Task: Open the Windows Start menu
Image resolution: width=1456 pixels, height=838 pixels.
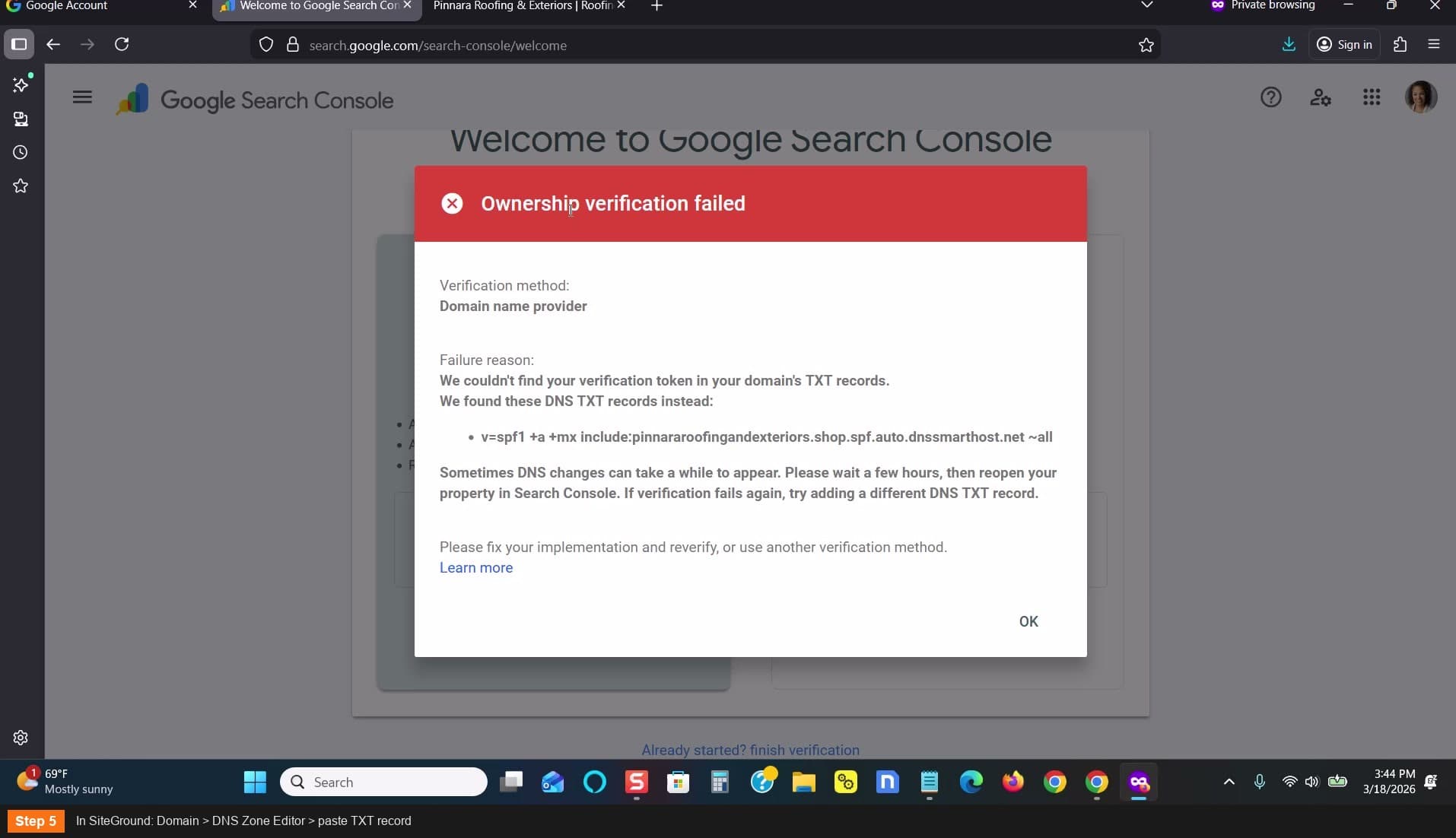Action: [255, 782]
